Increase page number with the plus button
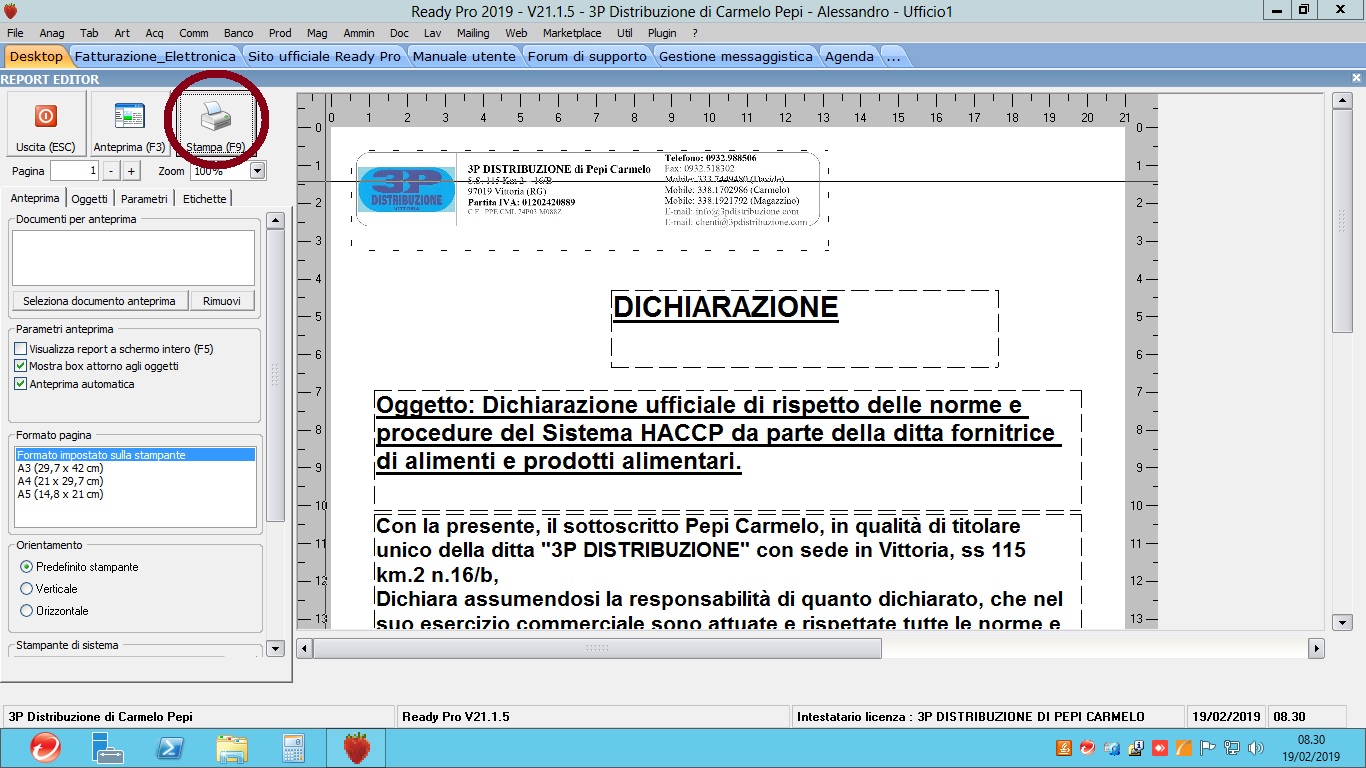Viewport: 1366px width, 768px height. tap(131, 171)
